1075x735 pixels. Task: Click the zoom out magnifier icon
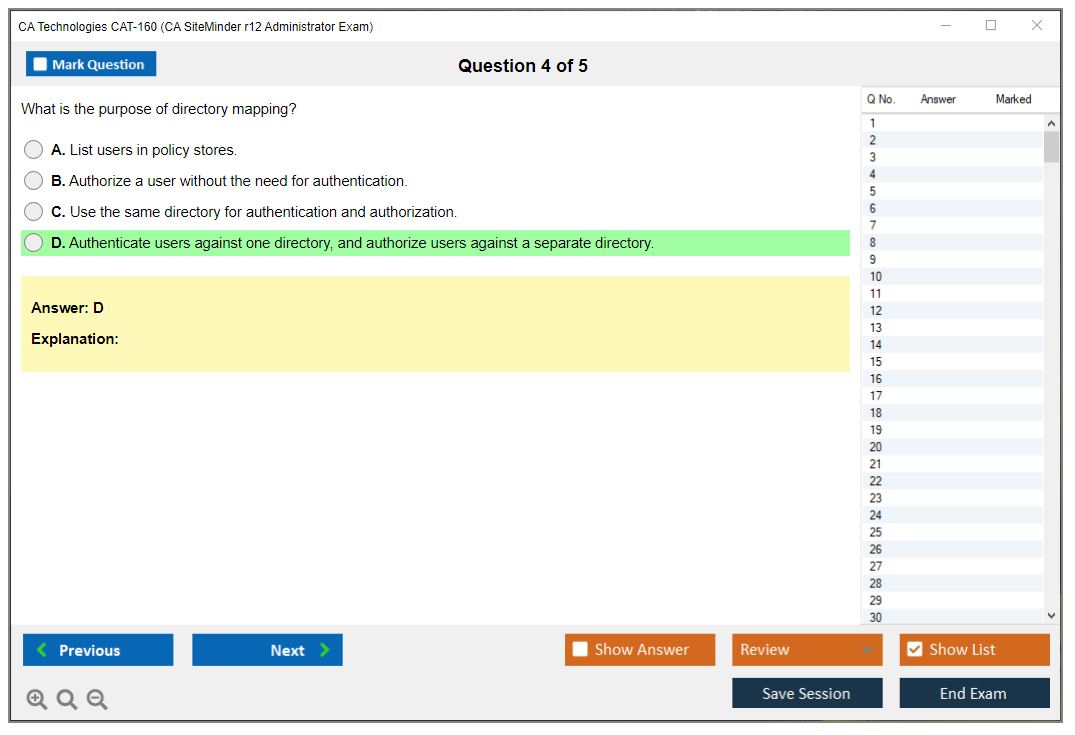point(97,700)
